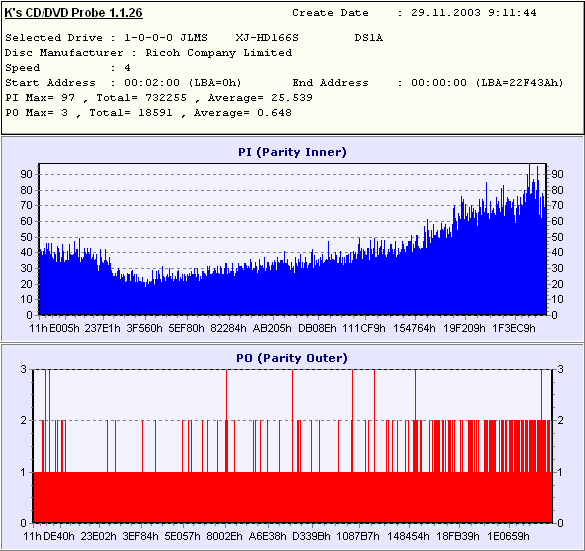Click the PO (Parity Outer) chart title
585x551 pixels.
[x=292, y=358]
